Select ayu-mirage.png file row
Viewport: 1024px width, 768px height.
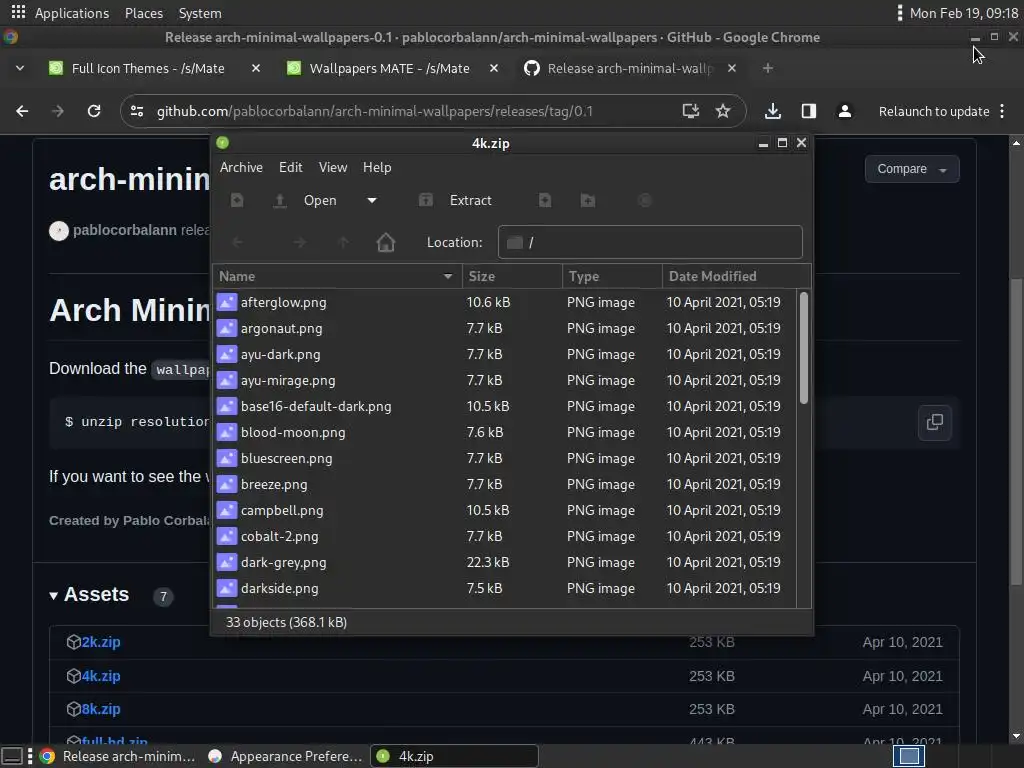505,380
